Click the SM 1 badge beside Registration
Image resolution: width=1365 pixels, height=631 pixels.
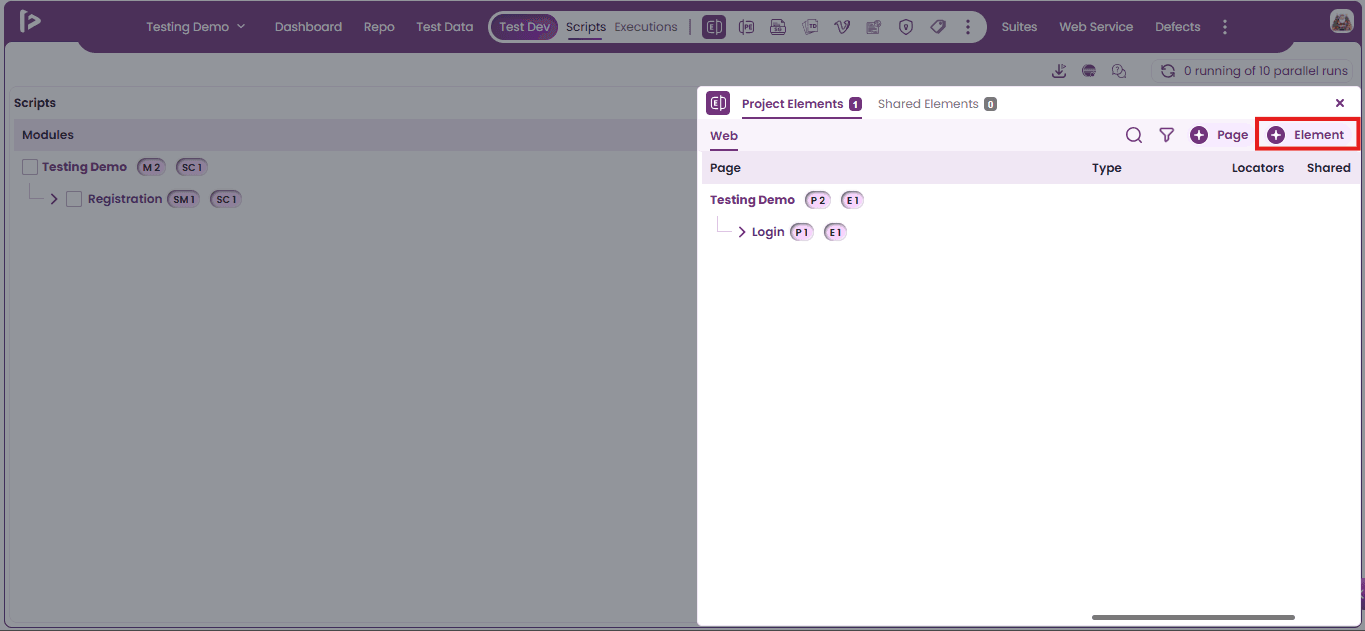(x=184, y=199)
